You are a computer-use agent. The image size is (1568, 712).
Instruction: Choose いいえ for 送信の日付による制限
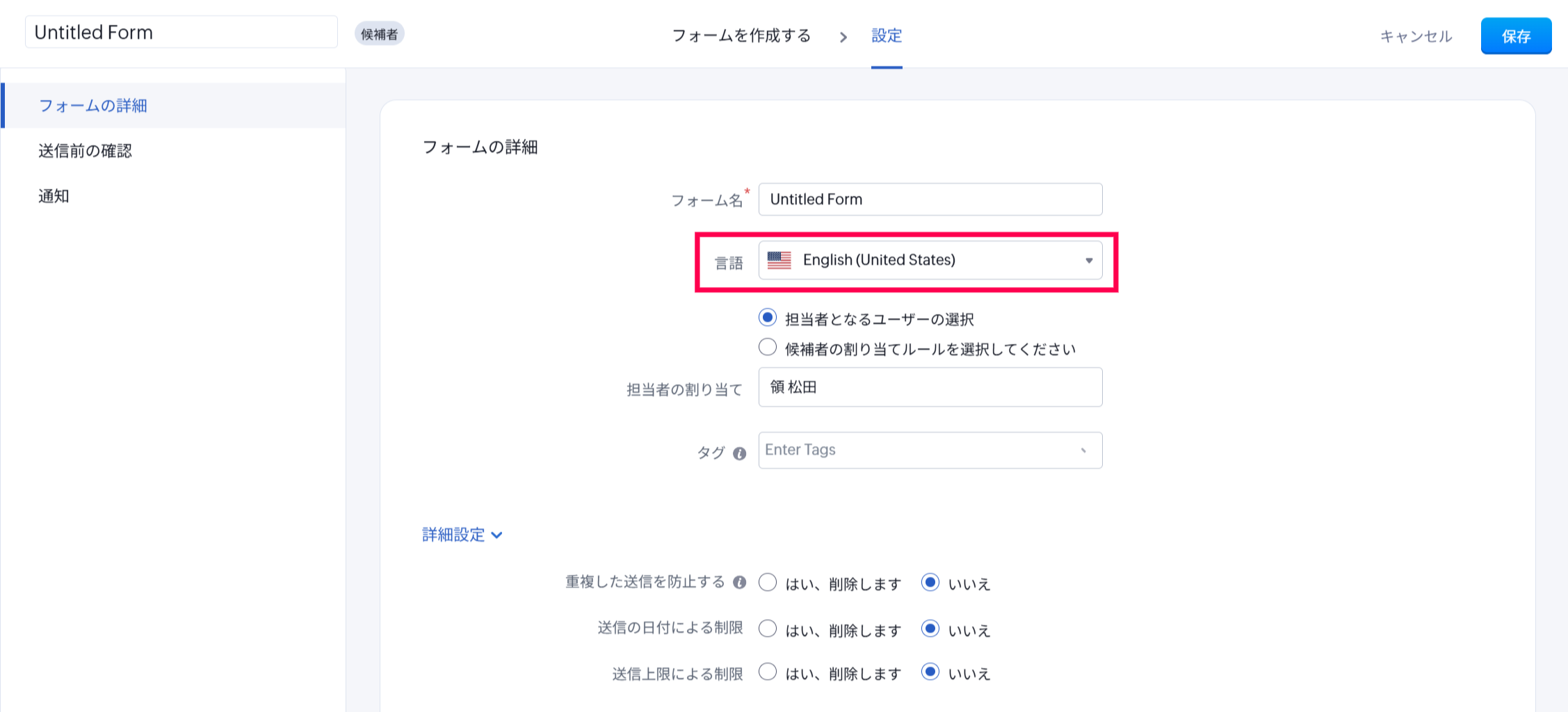(930, 629)
